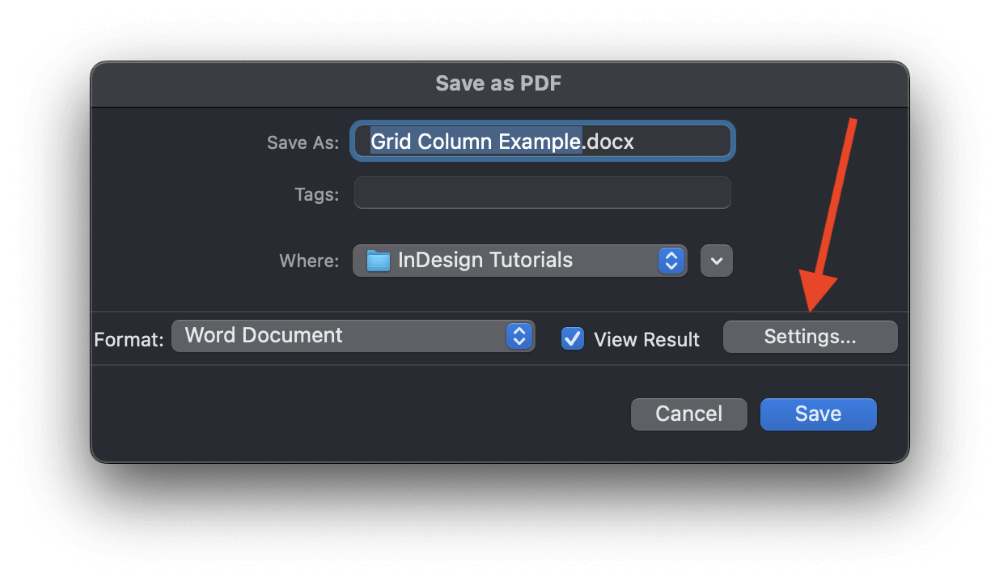The image size is (1000, 583).
Task: Click the InDesign Tutorials folder icon
Action: (x=378, y=261)
